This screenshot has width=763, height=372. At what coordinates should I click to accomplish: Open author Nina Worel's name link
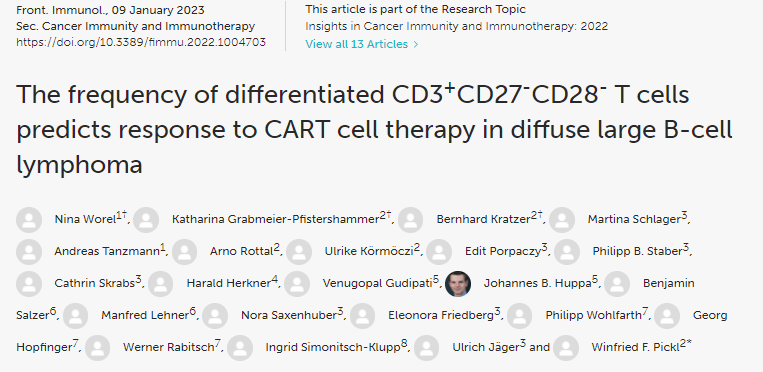click(x=85, y=220)
